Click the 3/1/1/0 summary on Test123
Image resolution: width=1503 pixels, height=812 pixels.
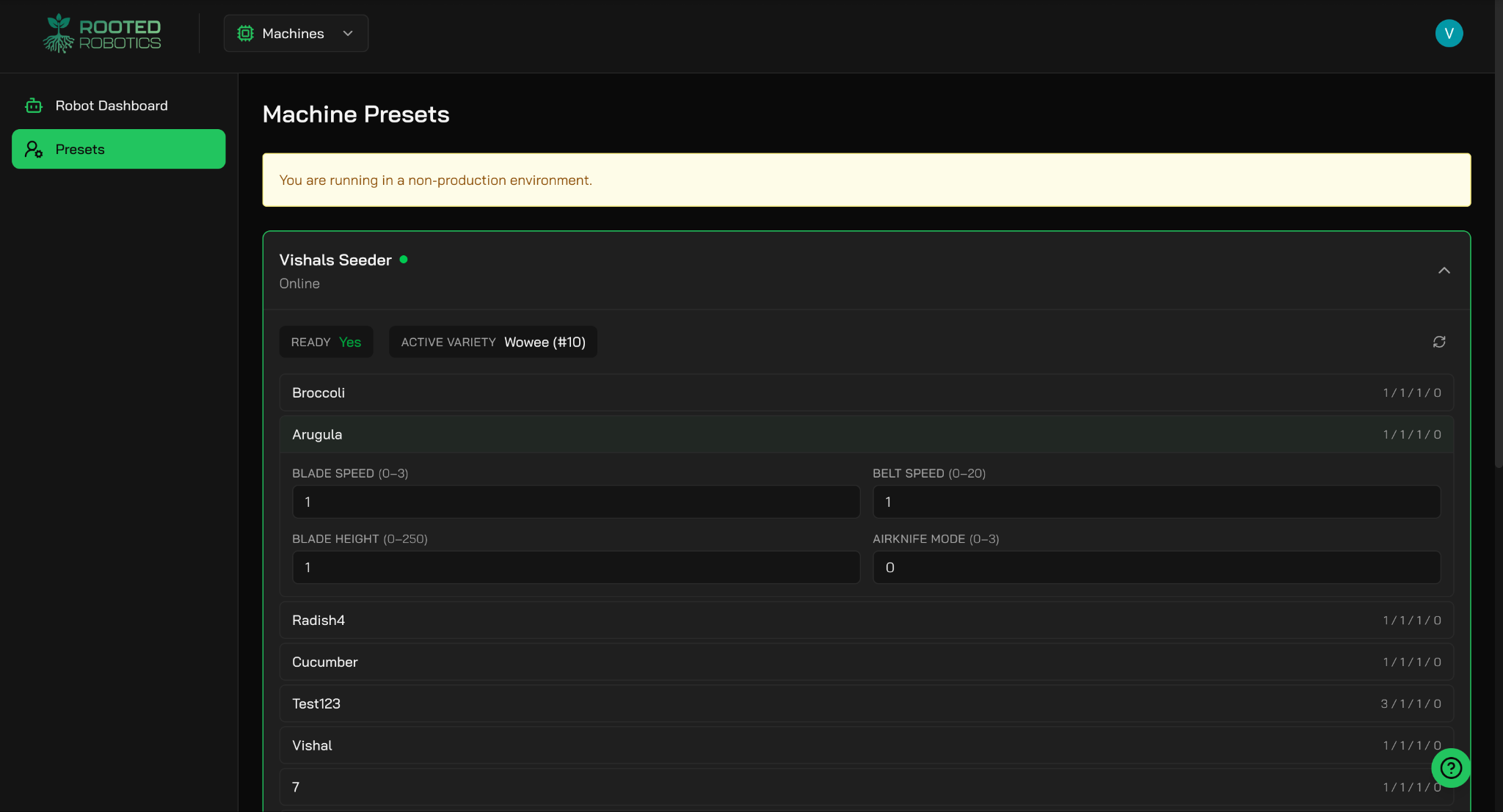pos(1411,703)
